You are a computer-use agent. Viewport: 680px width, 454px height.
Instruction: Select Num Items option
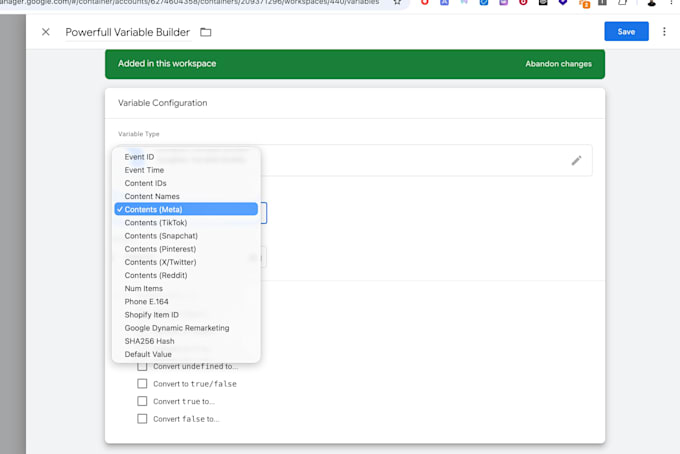point(186,288)
